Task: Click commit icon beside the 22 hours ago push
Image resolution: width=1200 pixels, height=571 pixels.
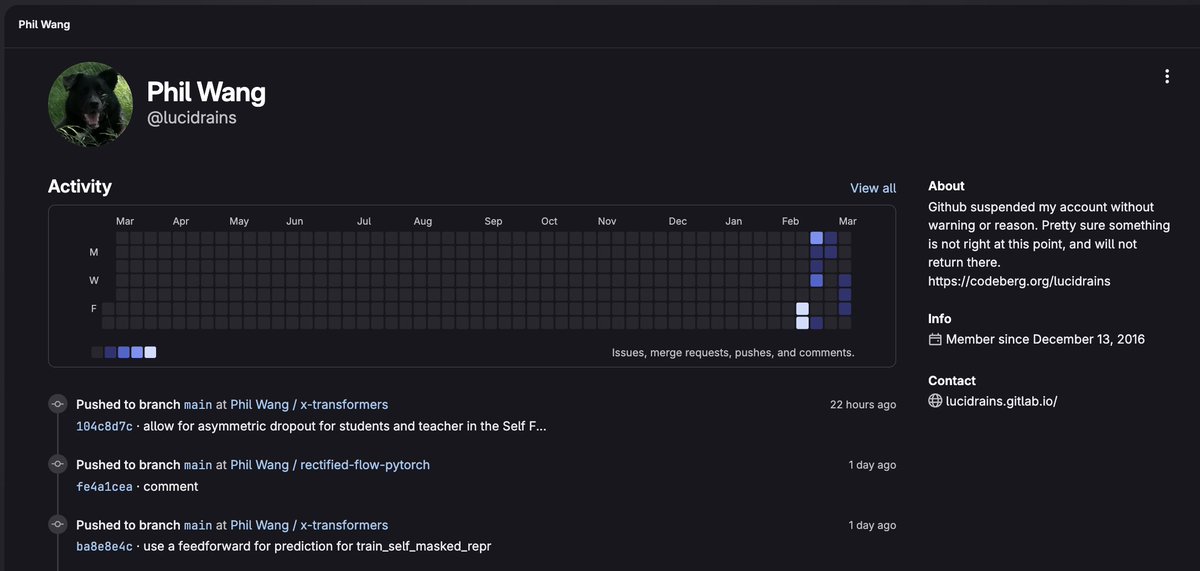Action: coord(57,405)
